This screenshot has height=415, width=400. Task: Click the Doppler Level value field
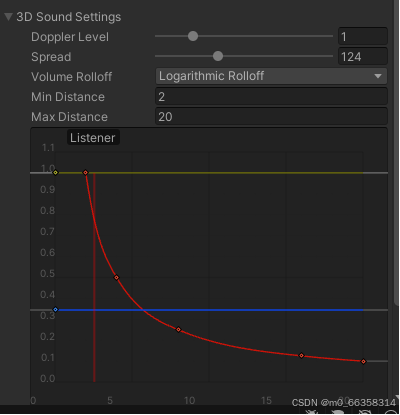tap(363, 36)
